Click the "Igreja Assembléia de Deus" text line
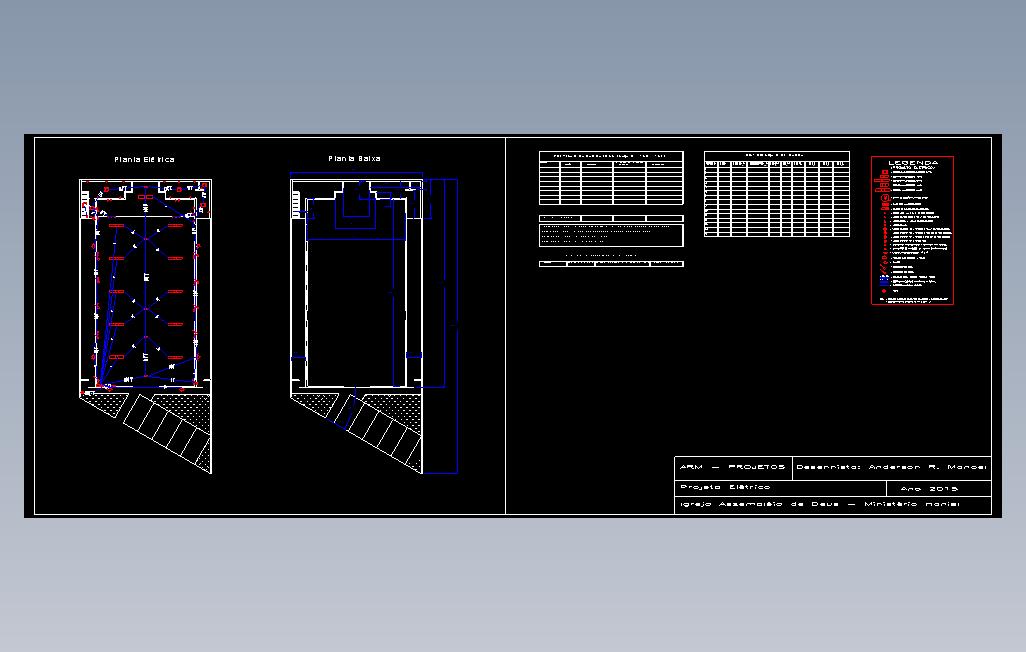1026x652 pixels. click(x=820, y=504)
